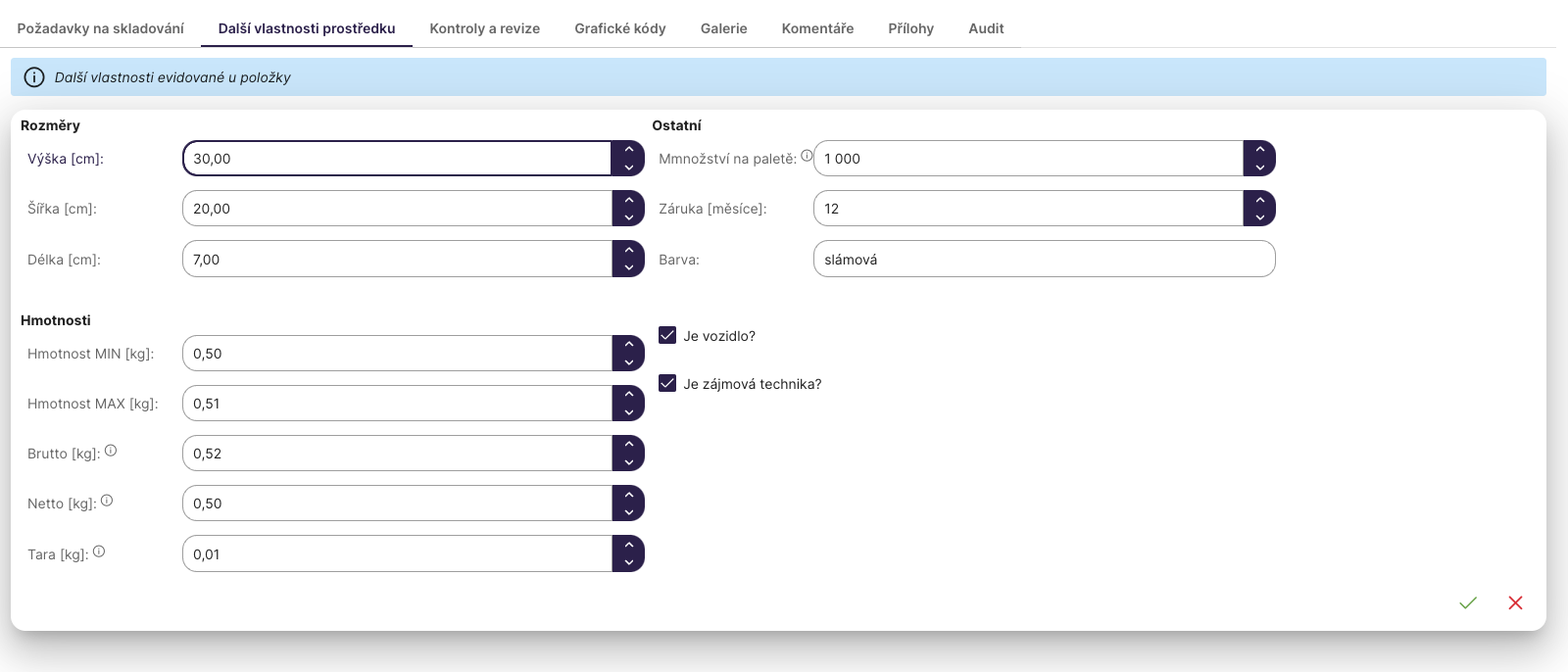Click info icon next to Brutto [kg]

(x=111, y=451)
